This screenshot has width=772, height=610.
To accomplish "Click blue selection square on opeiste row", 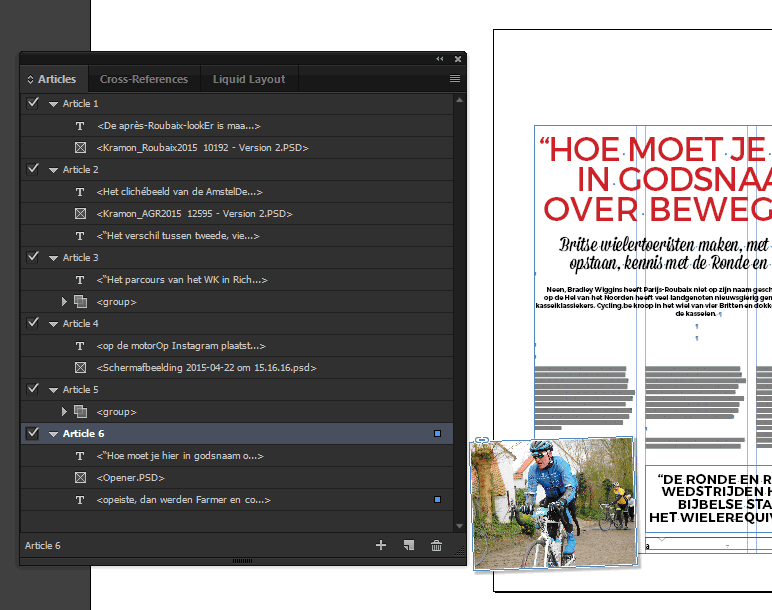I will pos(437,500).
